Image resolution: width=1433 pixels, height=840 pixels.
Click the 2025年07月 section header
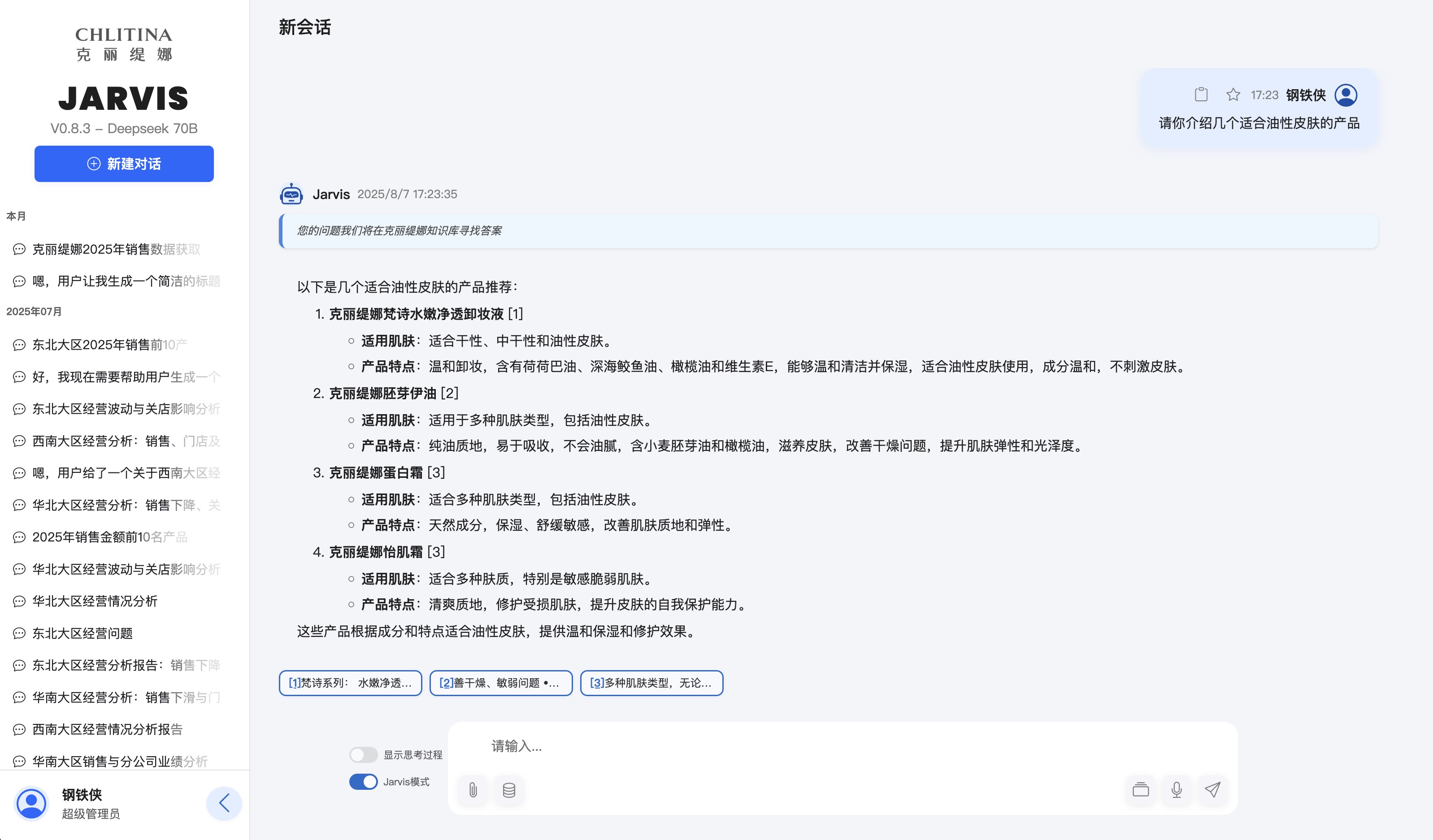34,312
